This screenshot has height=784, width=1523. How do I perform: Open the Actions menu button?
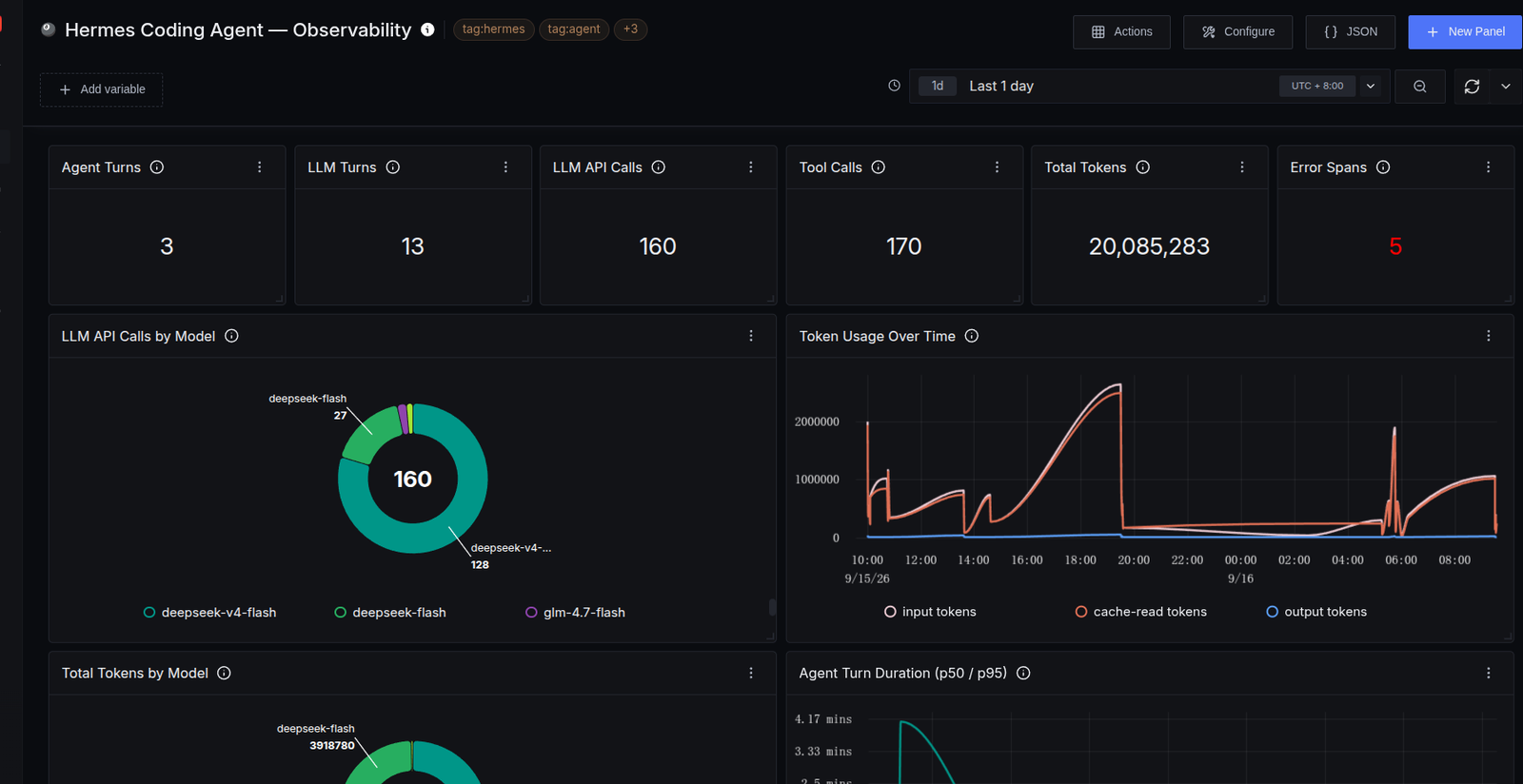[x=1121, y=31]
